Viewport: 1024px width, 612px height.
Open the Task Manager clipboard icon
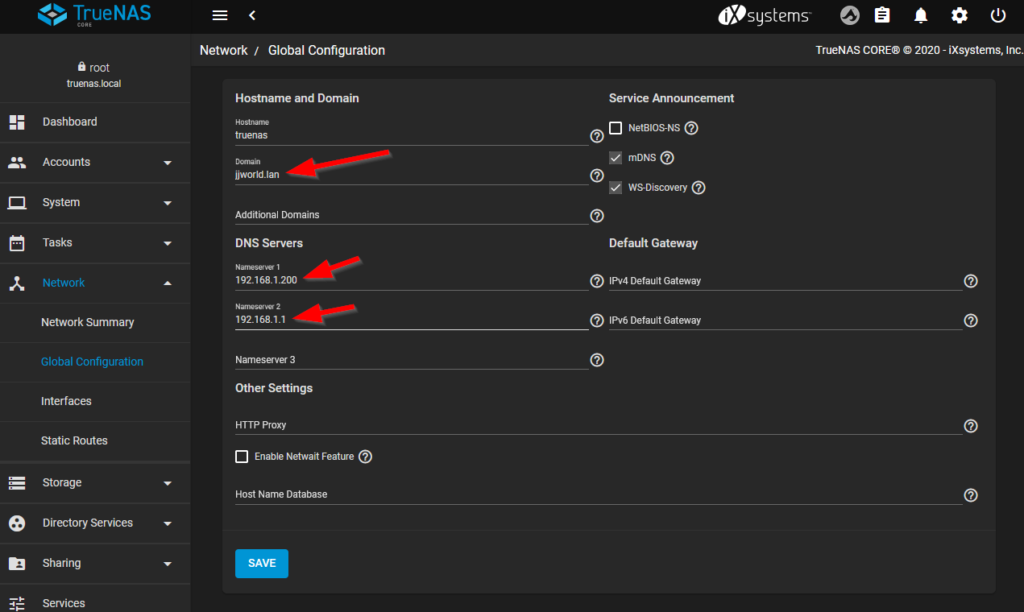[882, 15]
